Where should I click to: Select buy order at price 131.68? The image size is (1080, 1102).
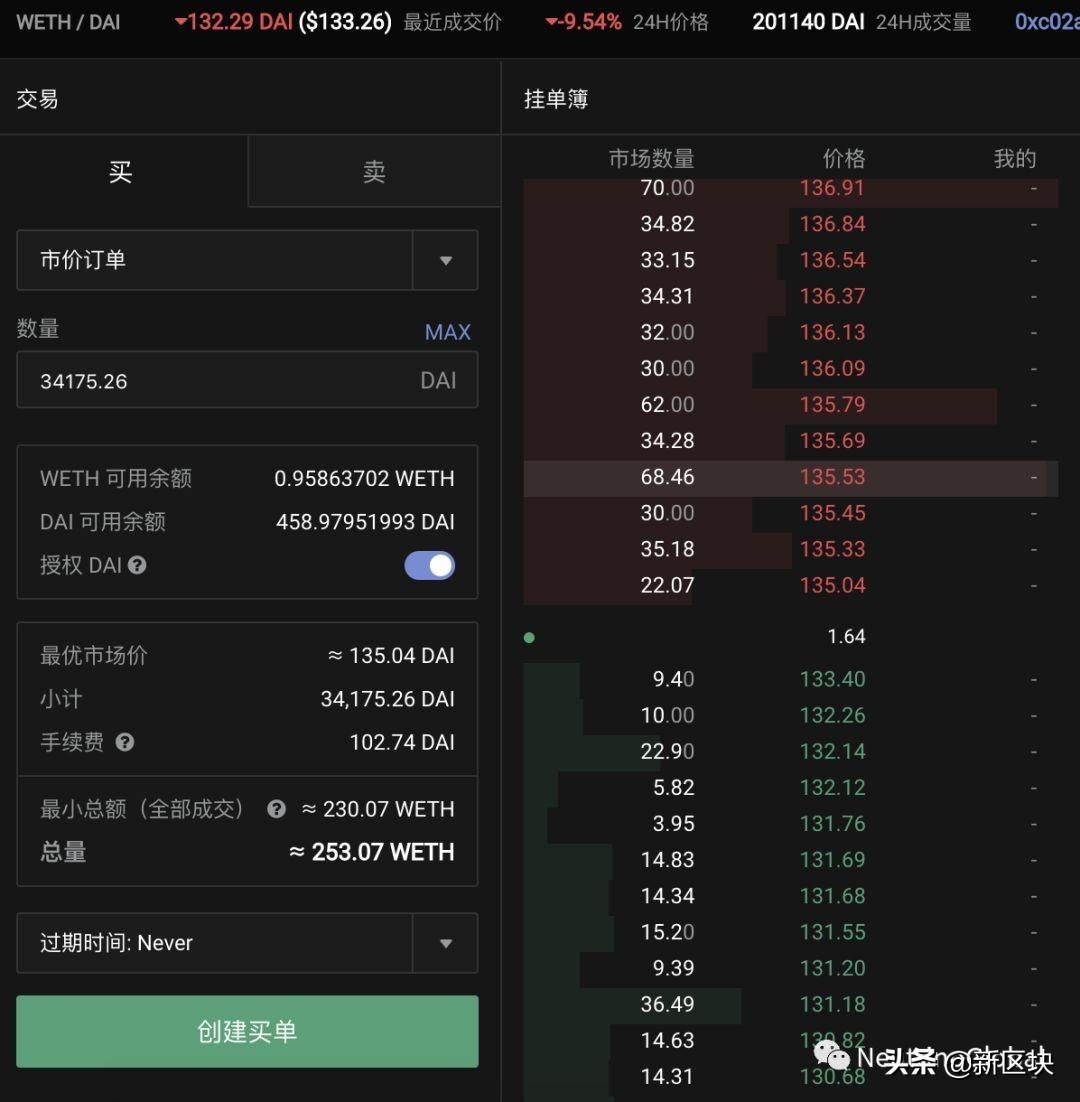point(791,896)
